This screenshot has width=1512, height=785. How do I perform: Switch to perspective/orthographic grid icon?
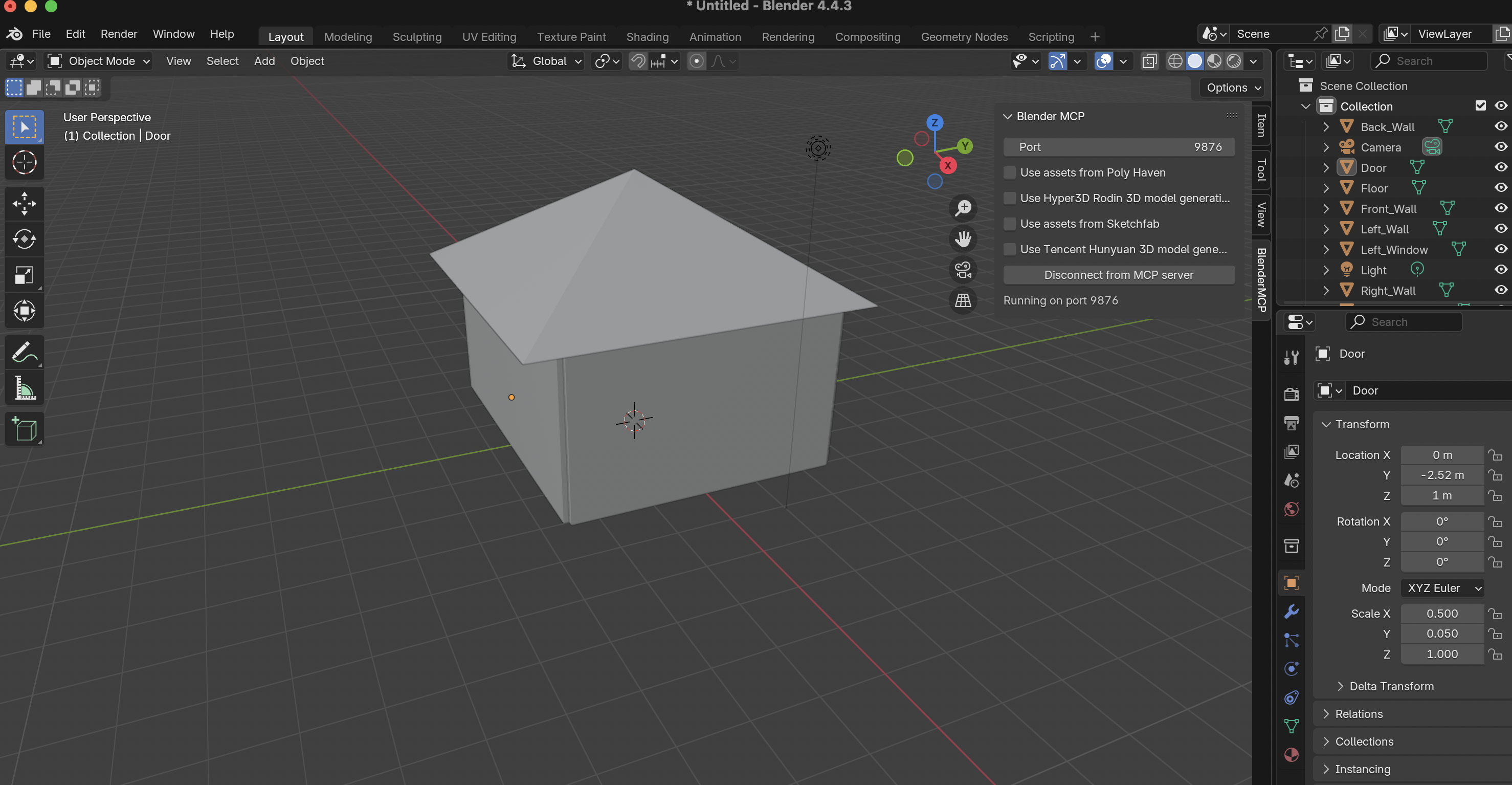963,300
